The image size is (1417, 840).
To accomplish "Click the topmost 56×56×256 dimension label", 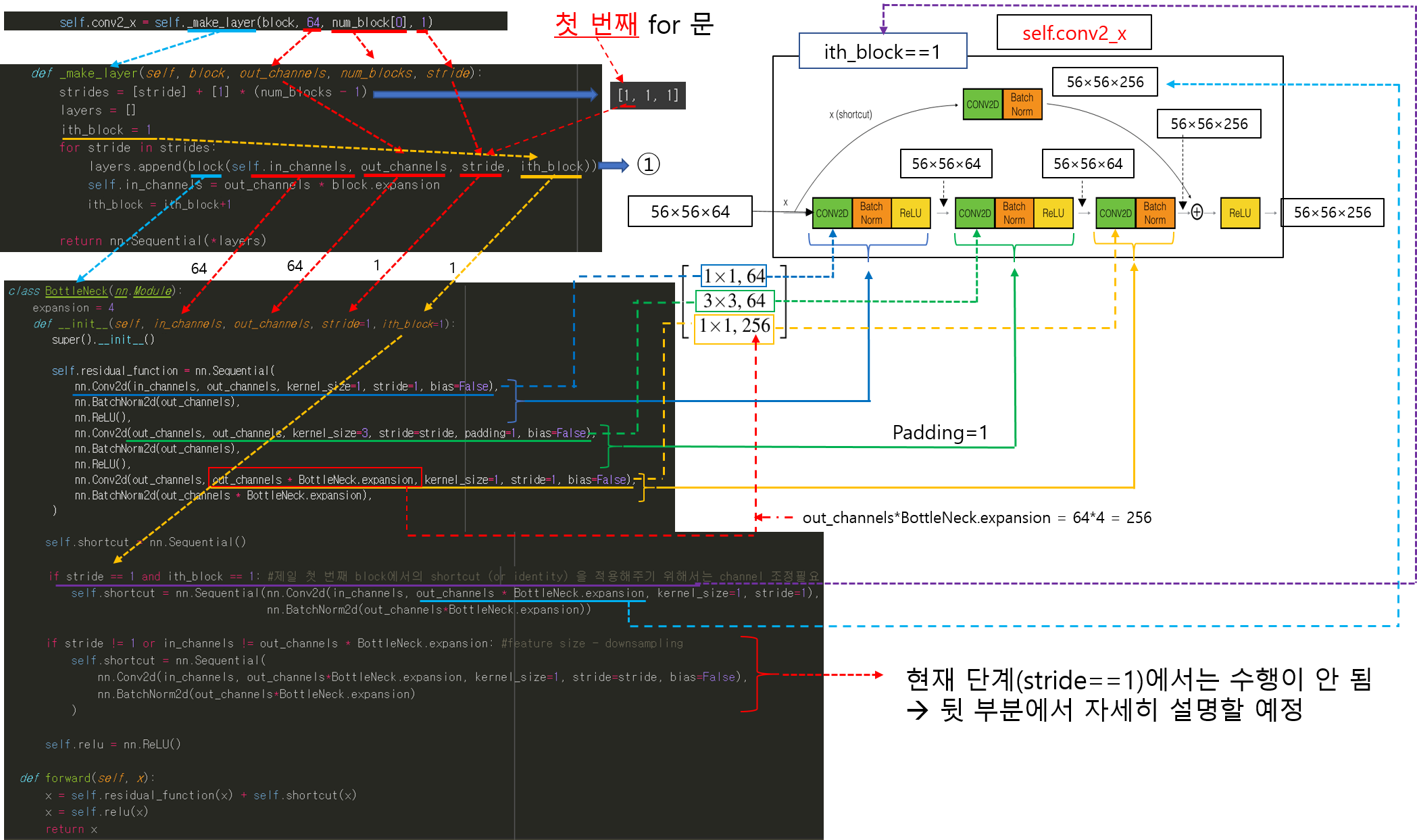I will pos(1105,82).
